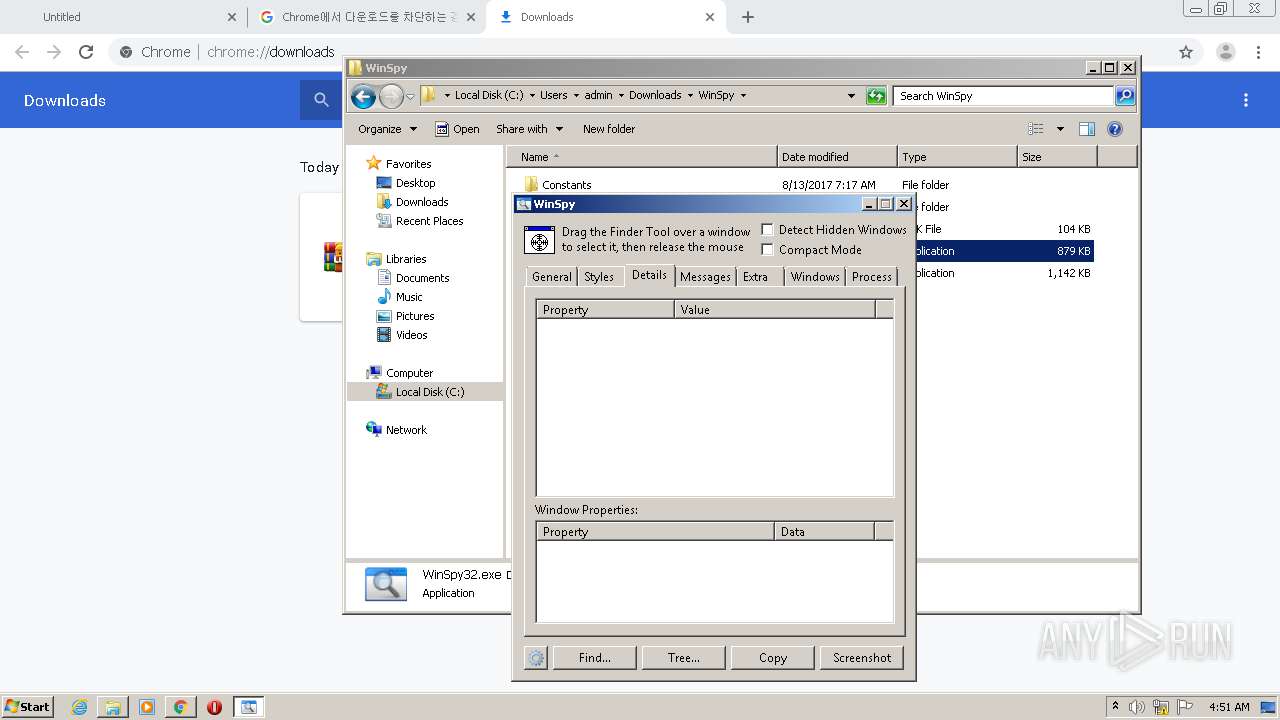Open Music library
This screenshot has height=720, width=1280.
tap(409, 297)
